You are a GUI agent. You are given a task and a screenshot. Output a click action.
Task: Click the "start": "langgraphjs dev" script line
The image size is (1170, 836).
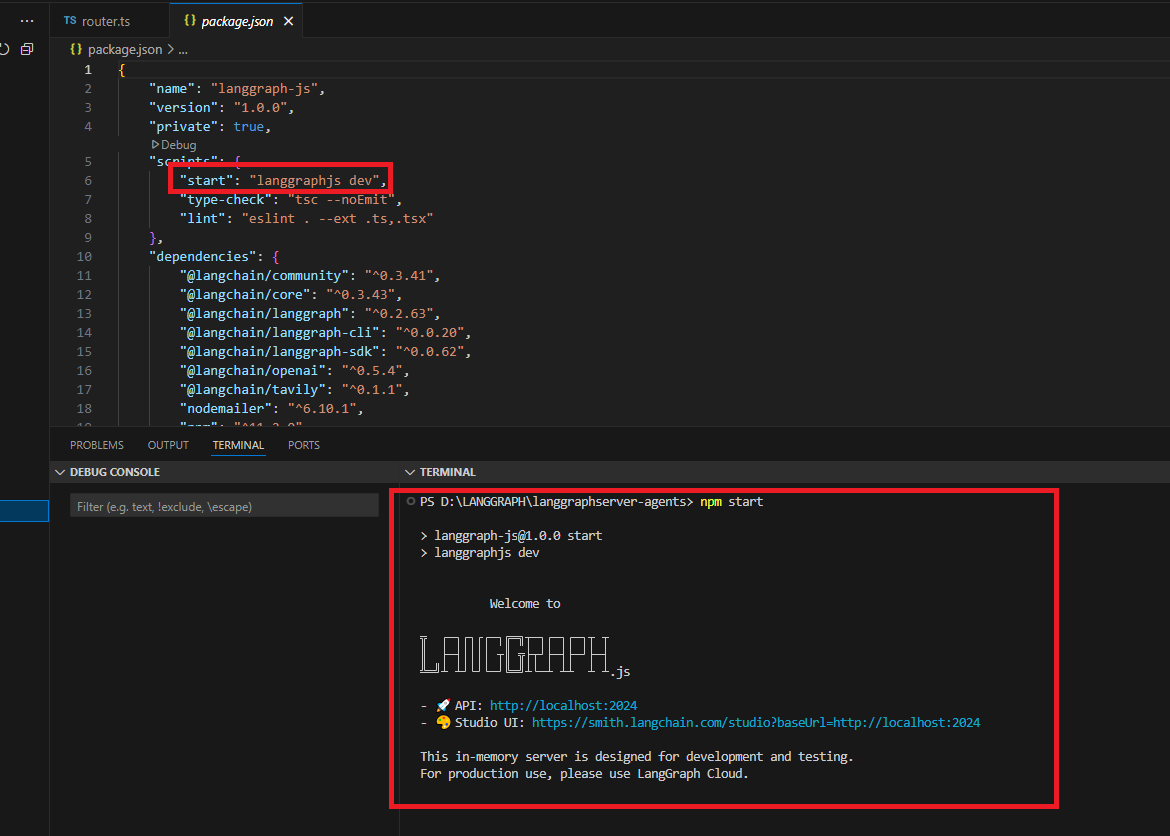pos(284,181)
